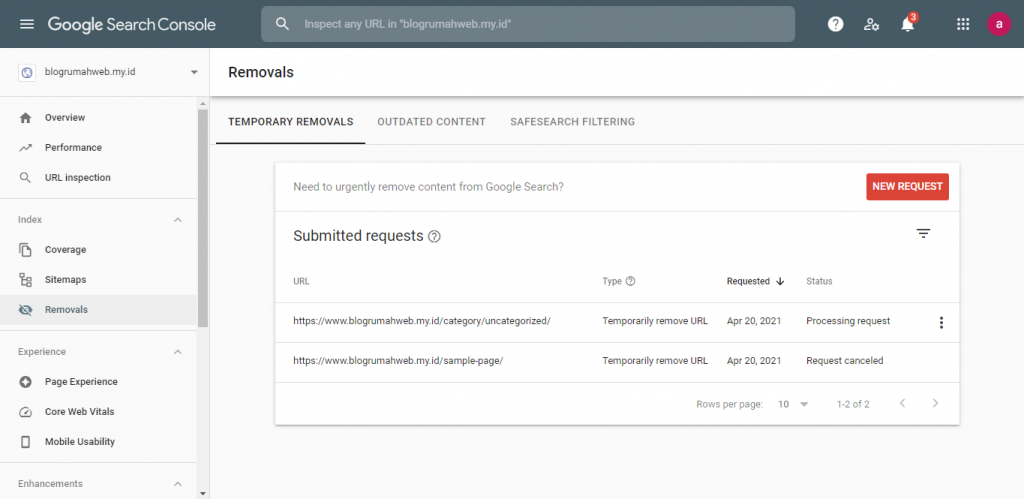This screenshot has height=499, width=1024.
Task: Open the Rows per page dropdown
Action: tap(793, 404)
